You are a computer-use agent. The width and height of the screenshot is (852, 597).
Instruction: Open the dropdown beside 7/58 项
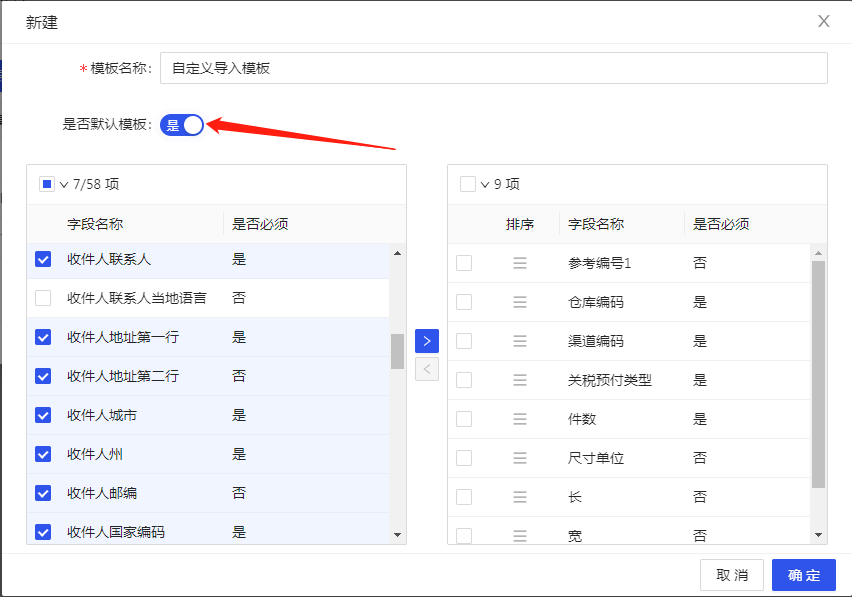click(x=64, y=185)
